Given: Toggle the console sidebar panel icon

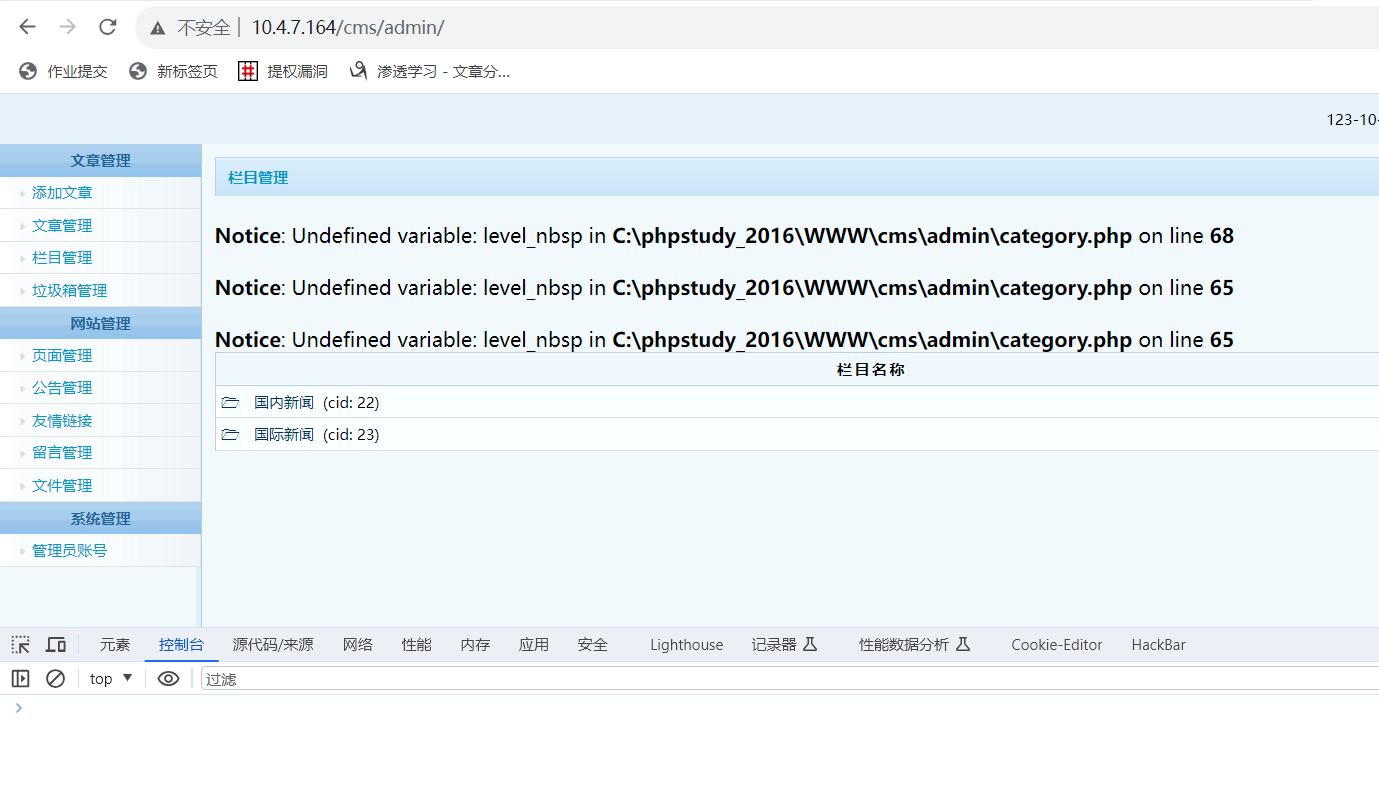Looking at the screenshot, I should pos(20,679).
